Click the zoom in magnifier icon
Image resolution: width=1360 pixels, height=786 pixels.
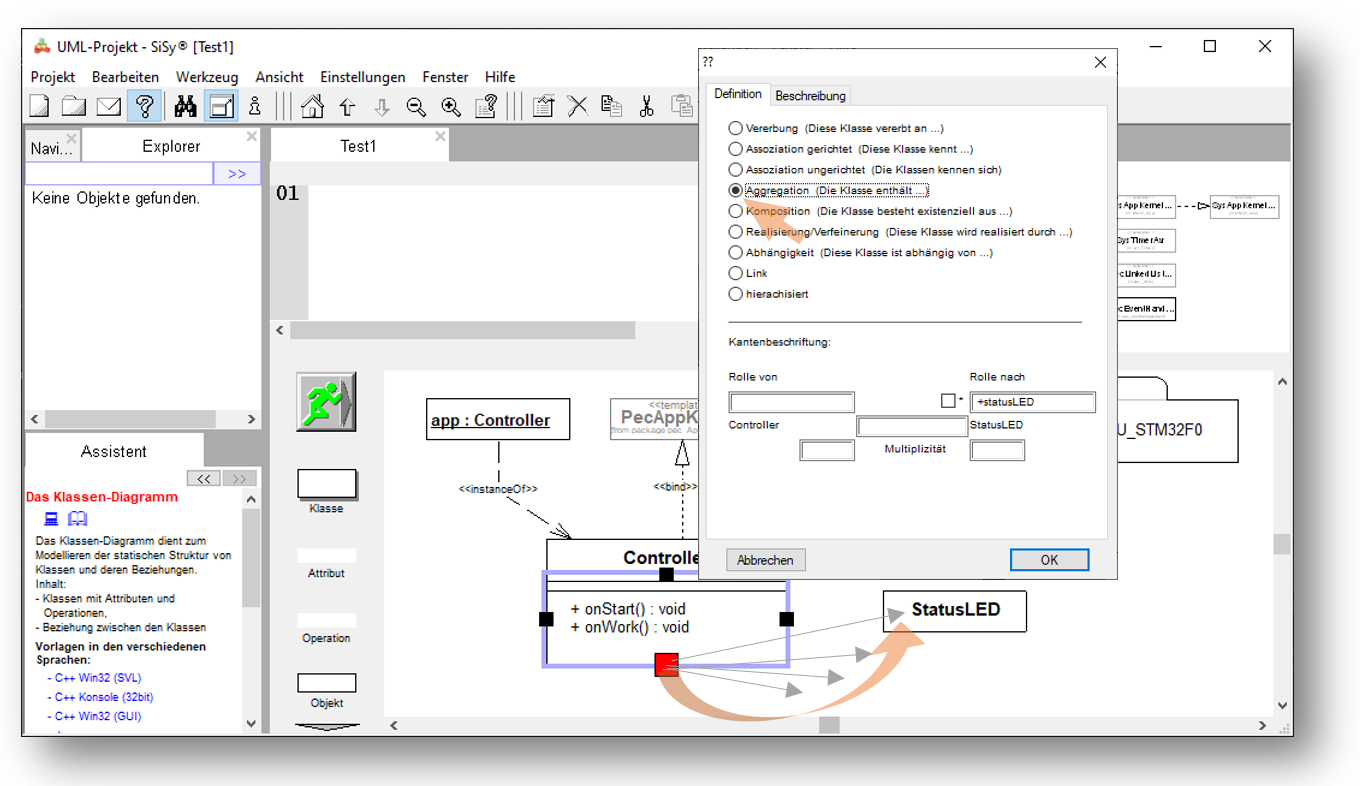coord(451,106)
